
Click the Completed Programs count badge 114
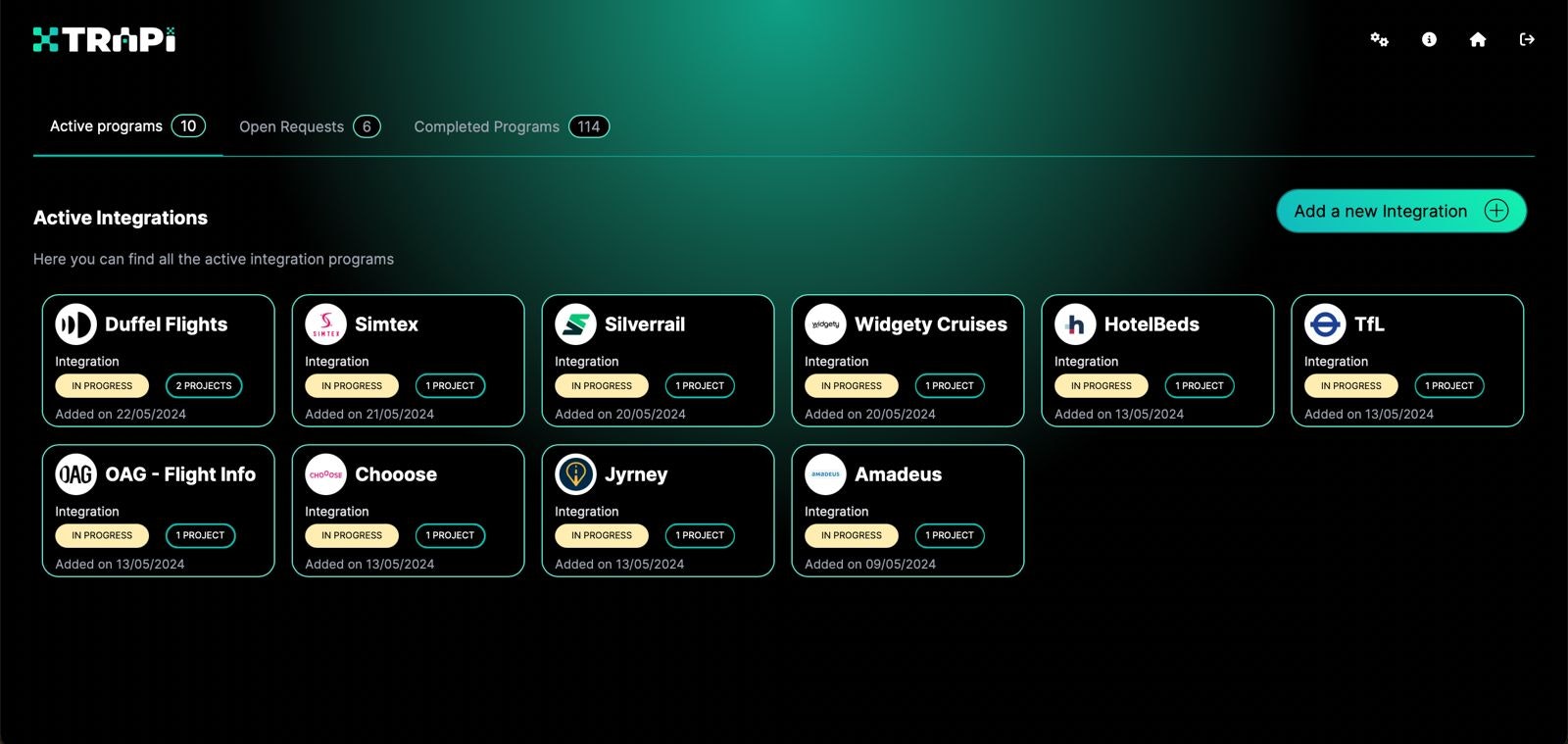[x=589, y=126]
